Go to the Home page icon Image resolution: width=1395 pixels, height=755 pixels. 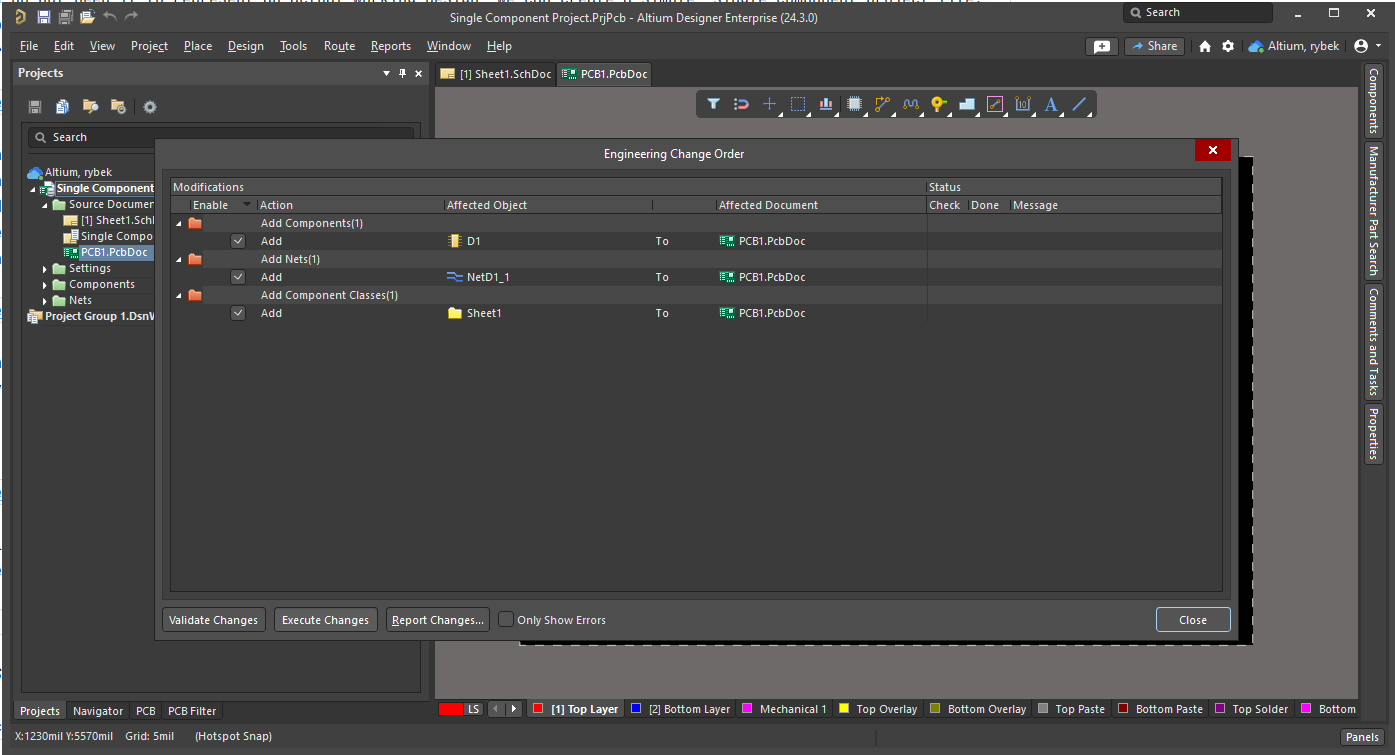1205,46
